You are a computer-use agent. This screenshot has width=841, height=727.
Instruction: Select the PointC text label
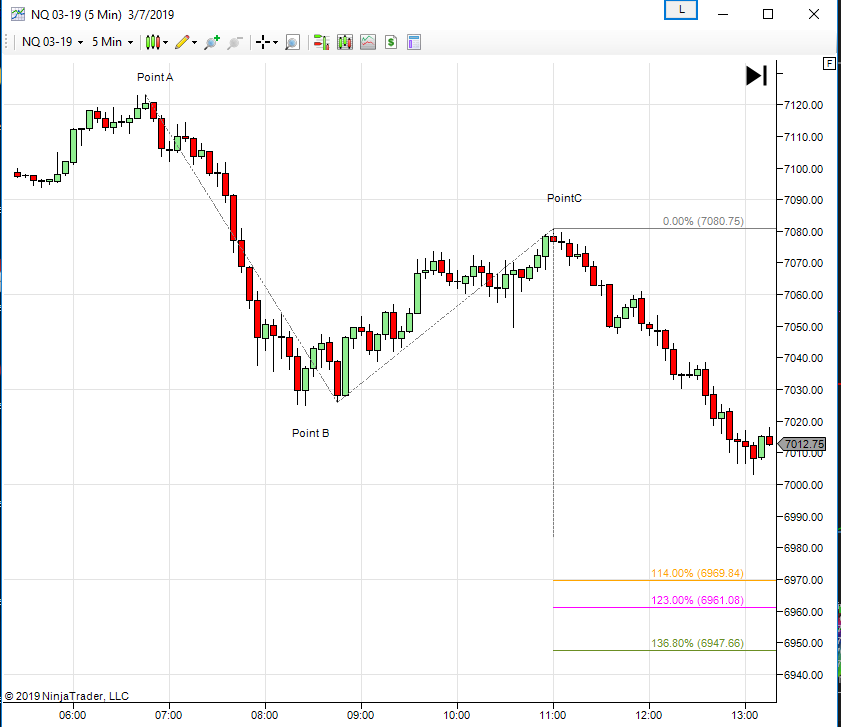[564, 199]
